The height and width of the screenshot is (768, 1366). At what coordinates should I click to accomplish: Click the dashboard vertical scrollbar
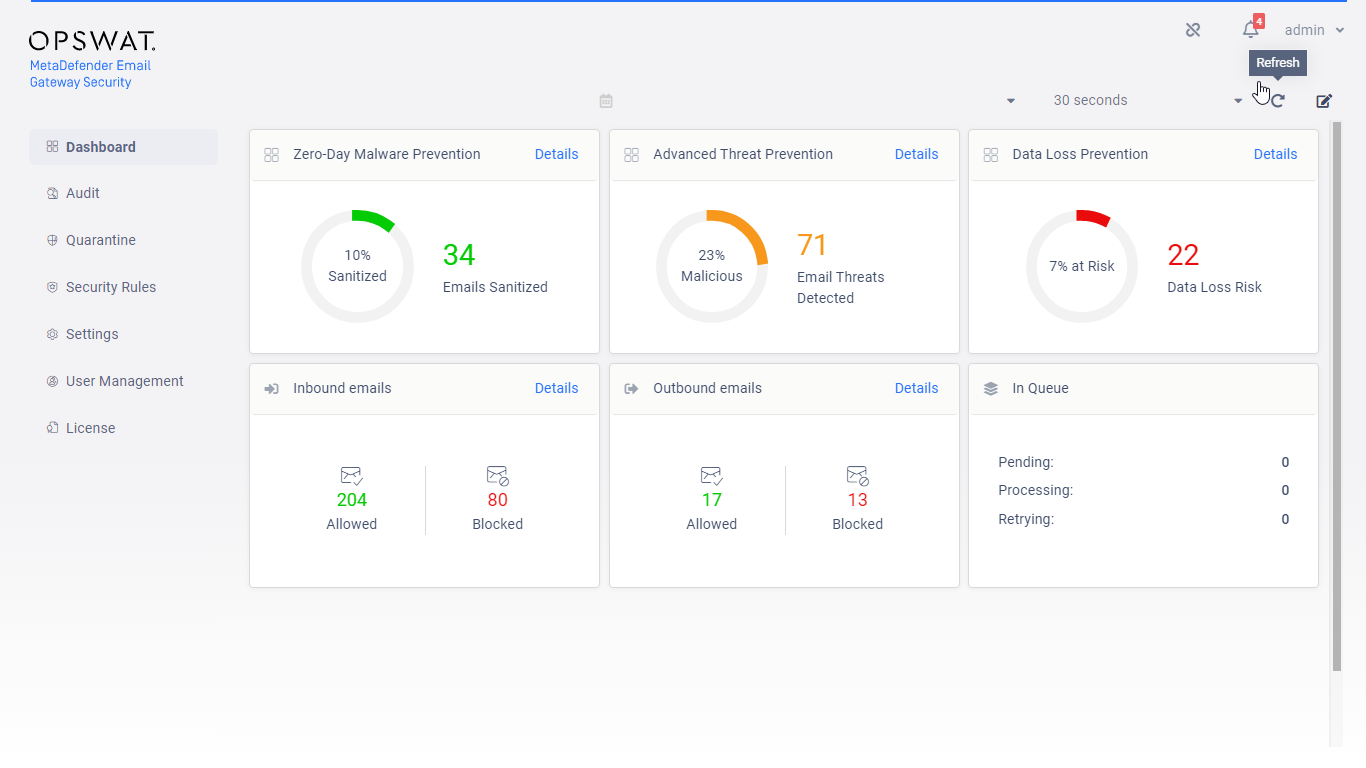pyautogui.click(x=1337, y=396)
